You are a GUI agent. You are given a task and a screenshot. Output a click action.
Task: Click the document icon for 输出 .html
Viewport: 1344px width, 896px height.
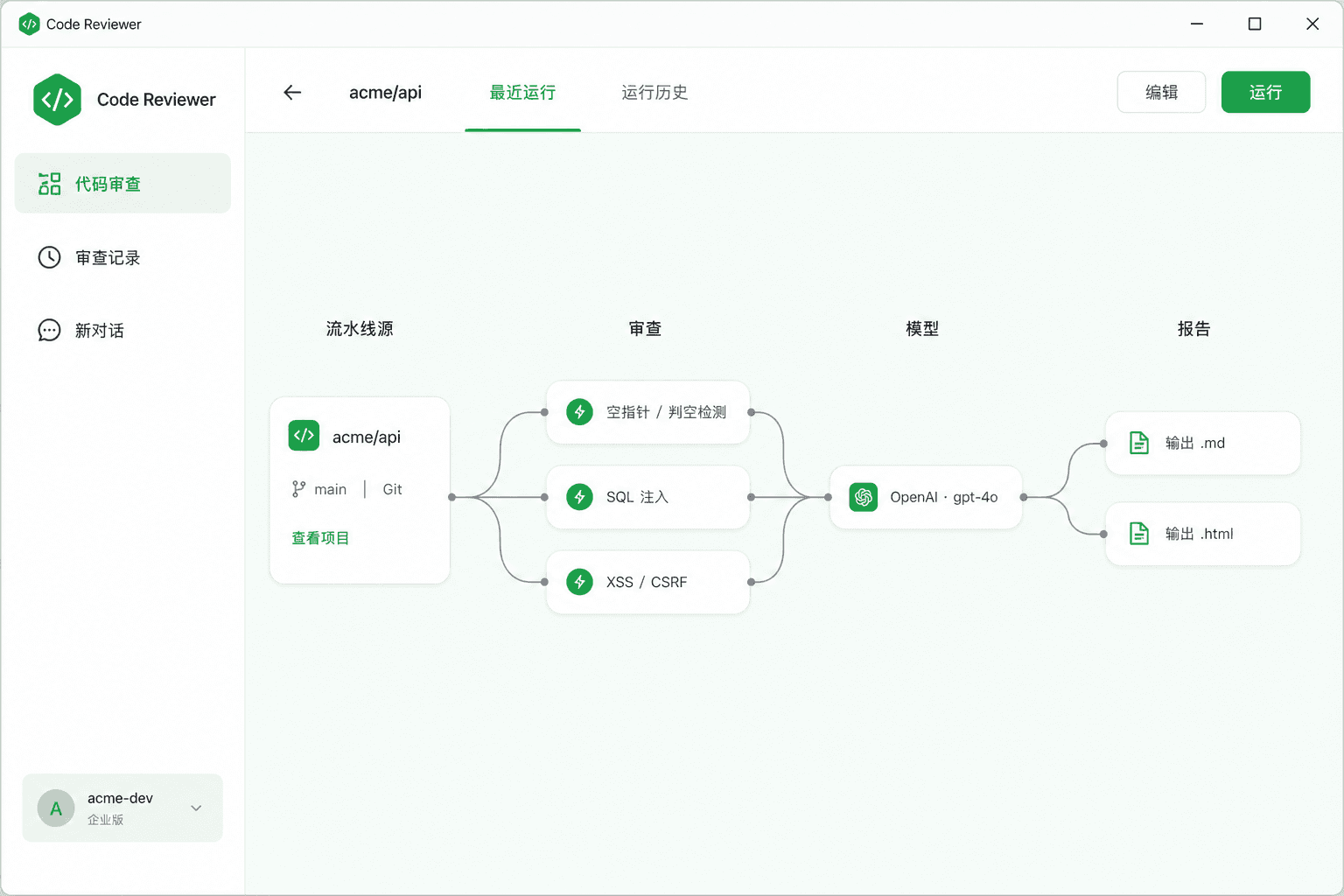click(1139, 534)
